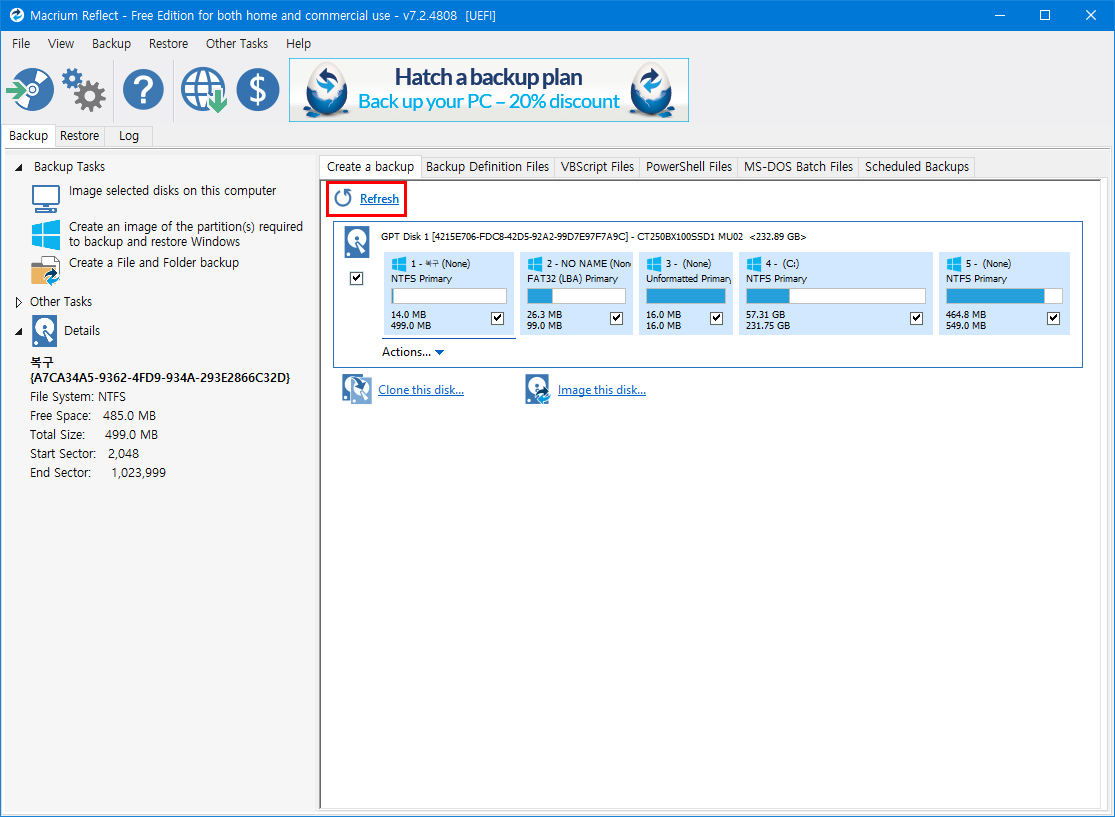
Task: Click the globe download updates icon
Action: [x=203, y=90]
